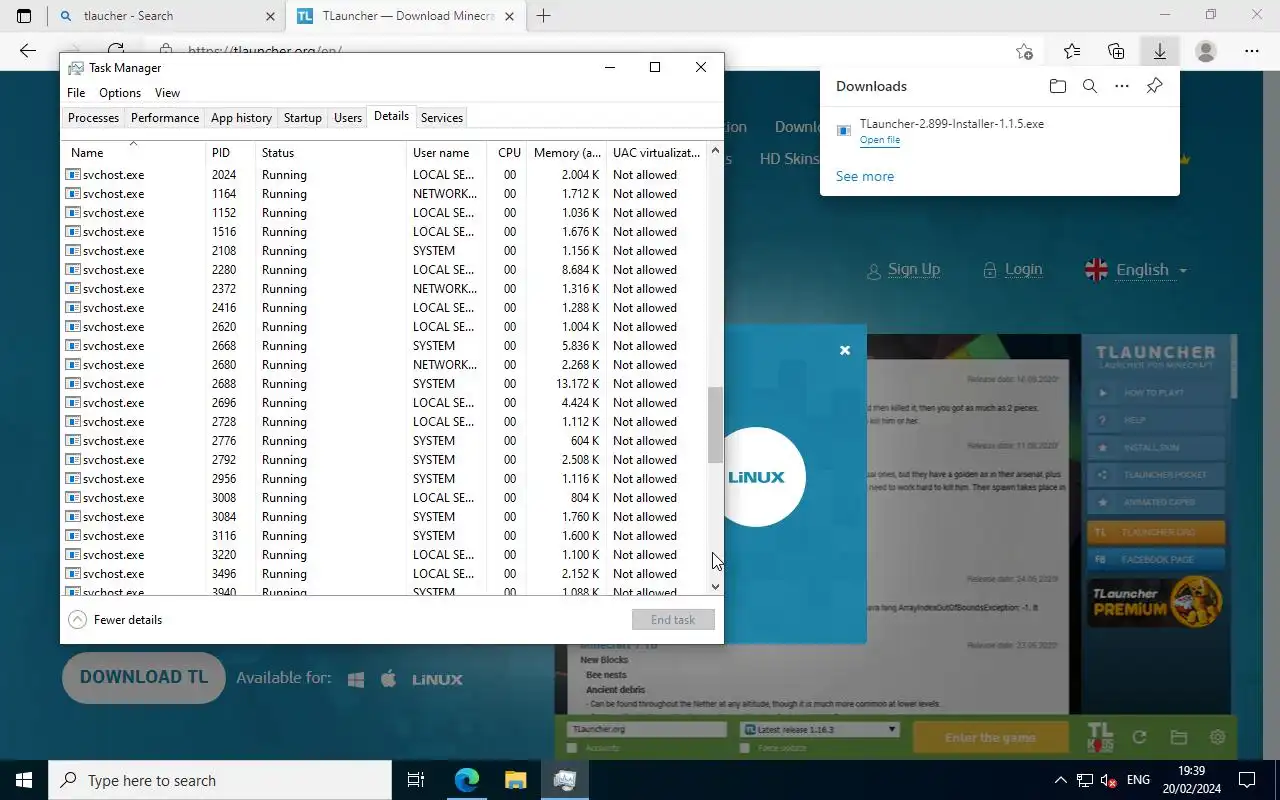This screenshot has width=1280, height=800.
Task: Open the muted volume tray icon
Action: pyautogui.click(x=1109, y=780)
